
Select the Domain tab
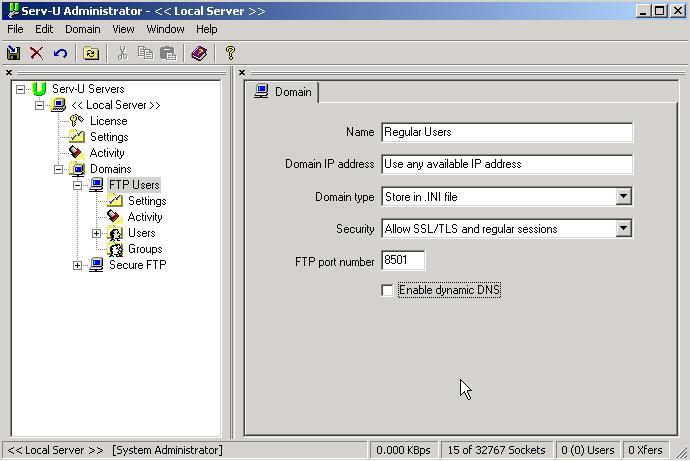pos(283,92)
